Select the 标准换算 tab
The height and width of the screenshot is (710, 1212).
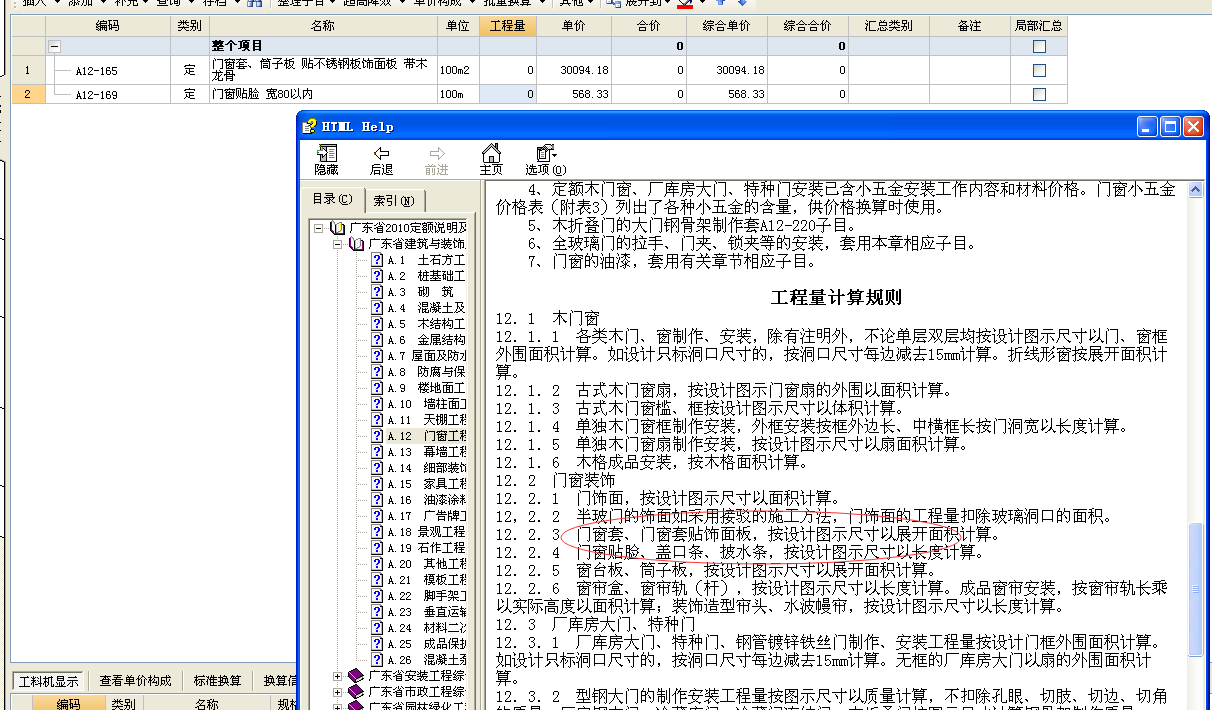tap(218, 681)
